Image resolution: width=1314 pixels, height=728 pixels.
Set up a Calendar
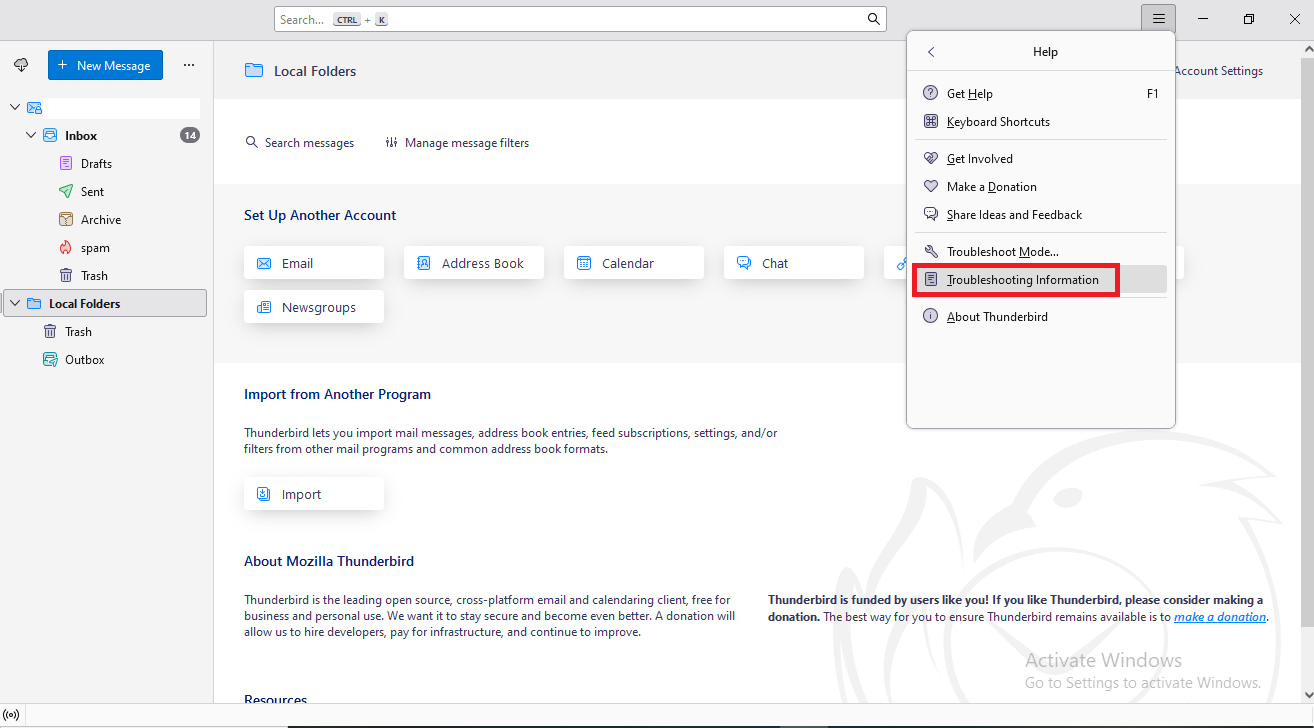tap(634, 263)
